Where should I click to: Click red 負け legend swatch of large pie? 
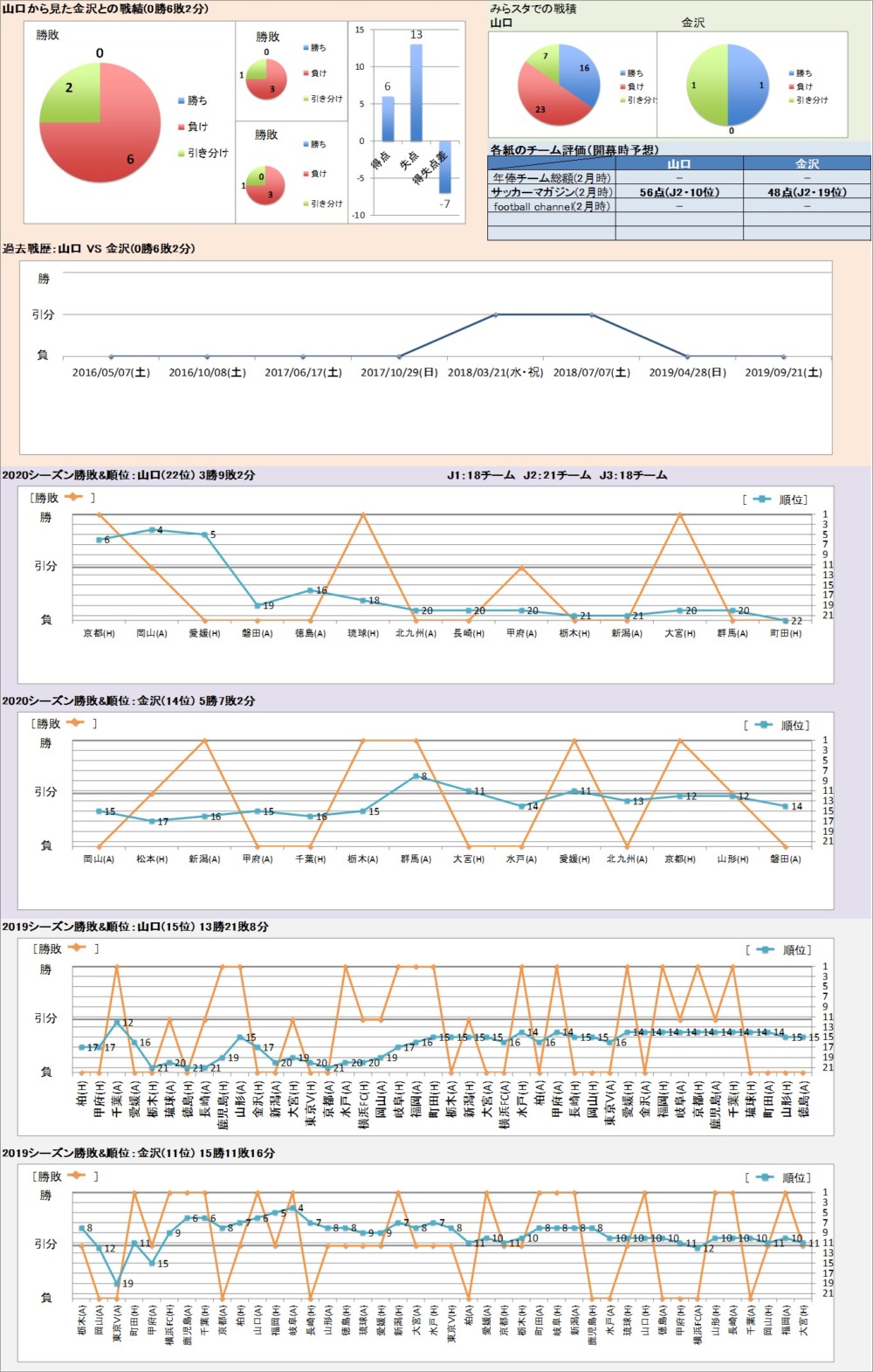click(181, 127)
